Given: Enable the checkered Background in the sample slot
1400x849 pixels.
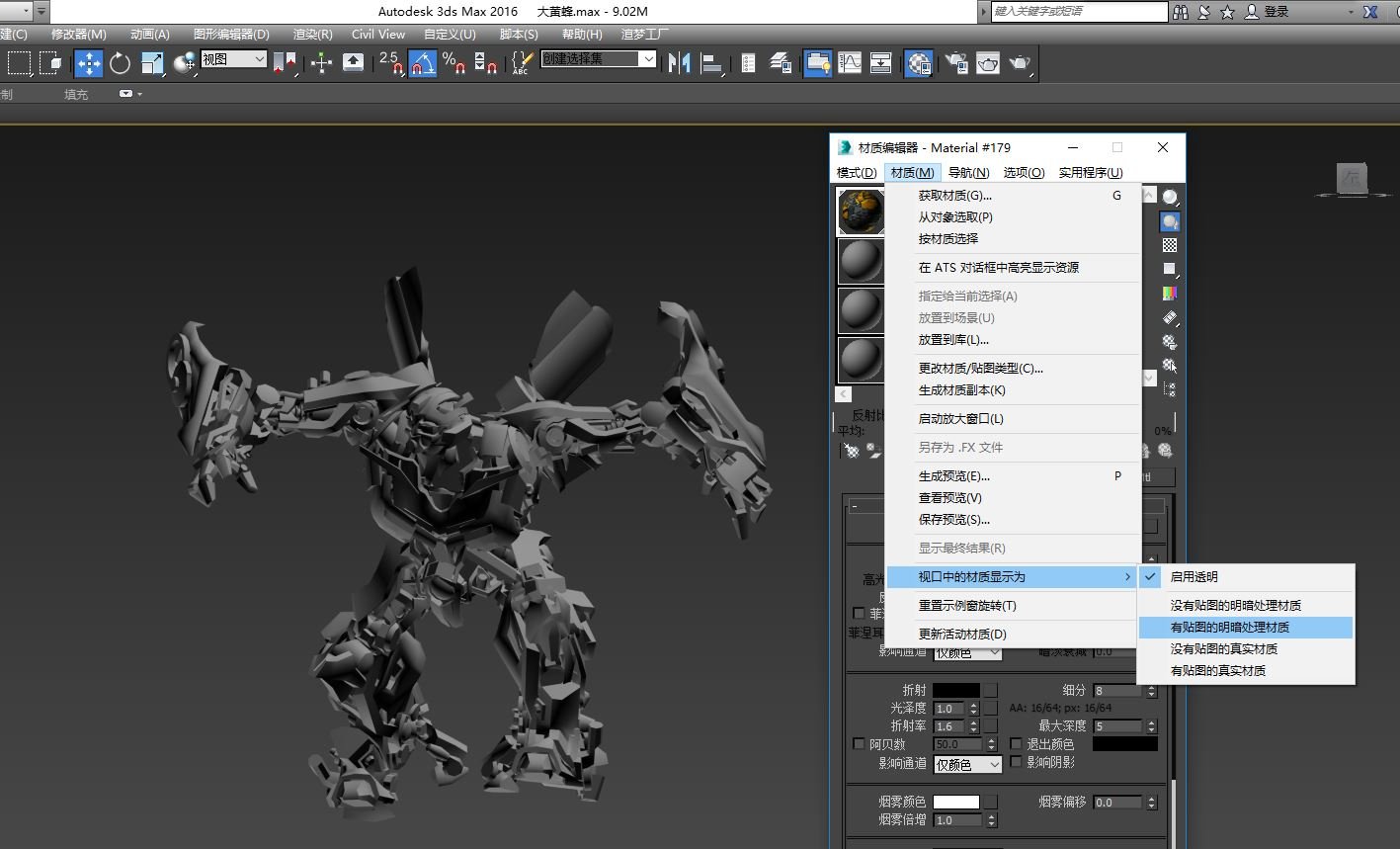Looking at the screenshot, I should (x=1170, y=244).
